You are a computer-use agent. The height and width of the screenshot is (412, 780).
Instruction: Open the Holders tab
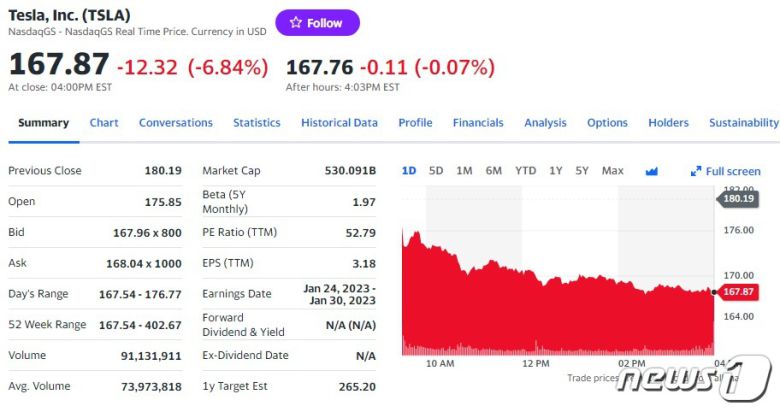coord(668,123)
